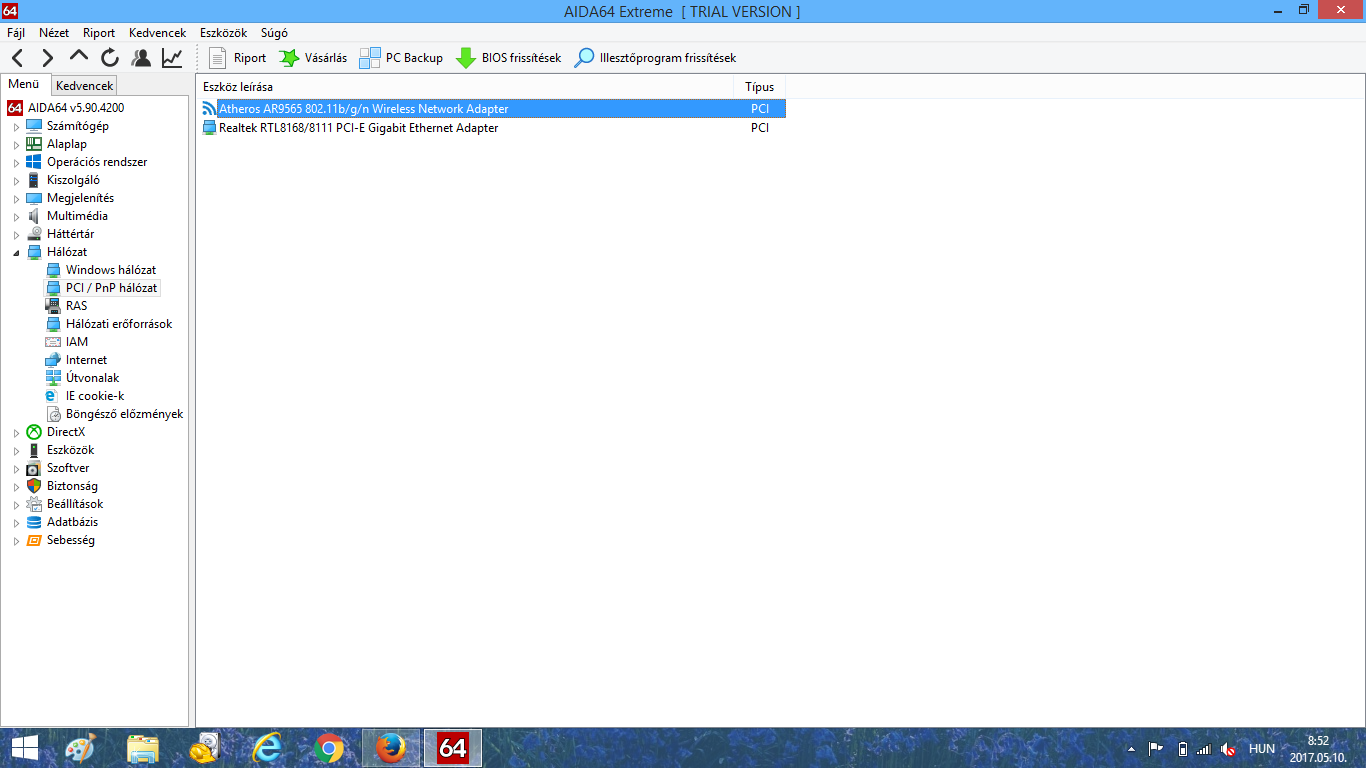This screenshot has width=1366, height=768.
Task: Show hidden tray icons arrow
Action: 1131,749
